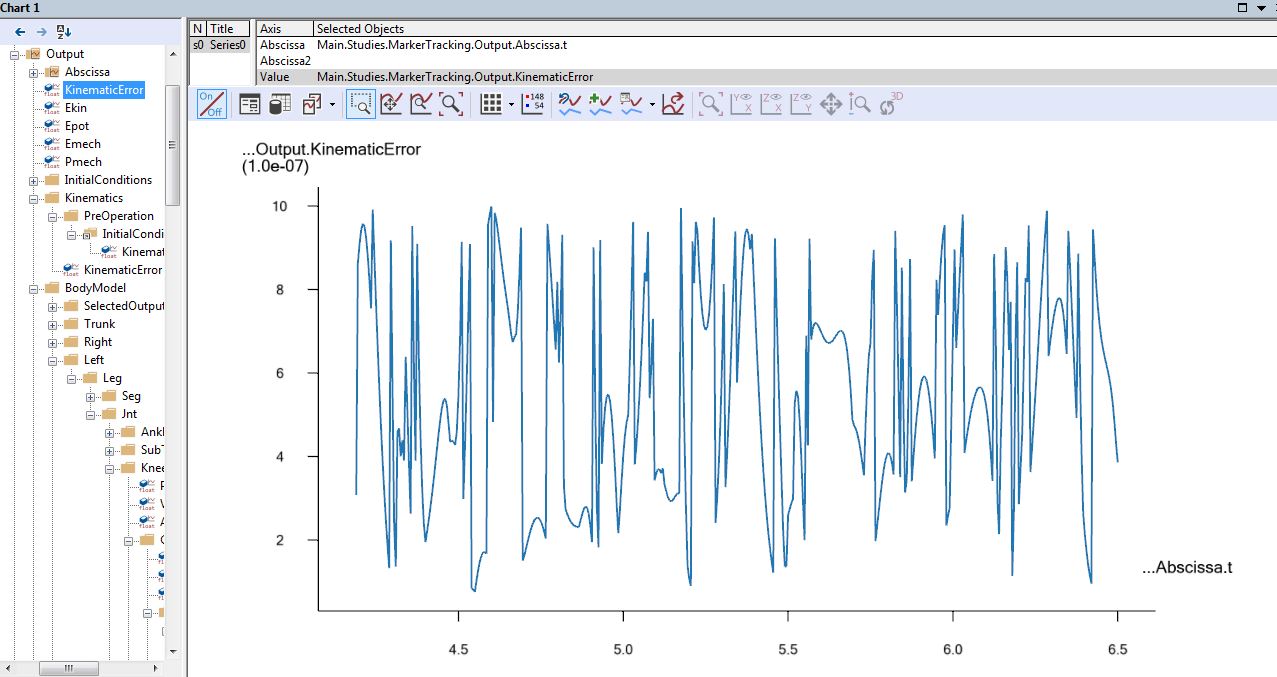The height and width of the screenshot is (677, 1277).
Task: Select the Pmech output variable
Action: point(83,162)
